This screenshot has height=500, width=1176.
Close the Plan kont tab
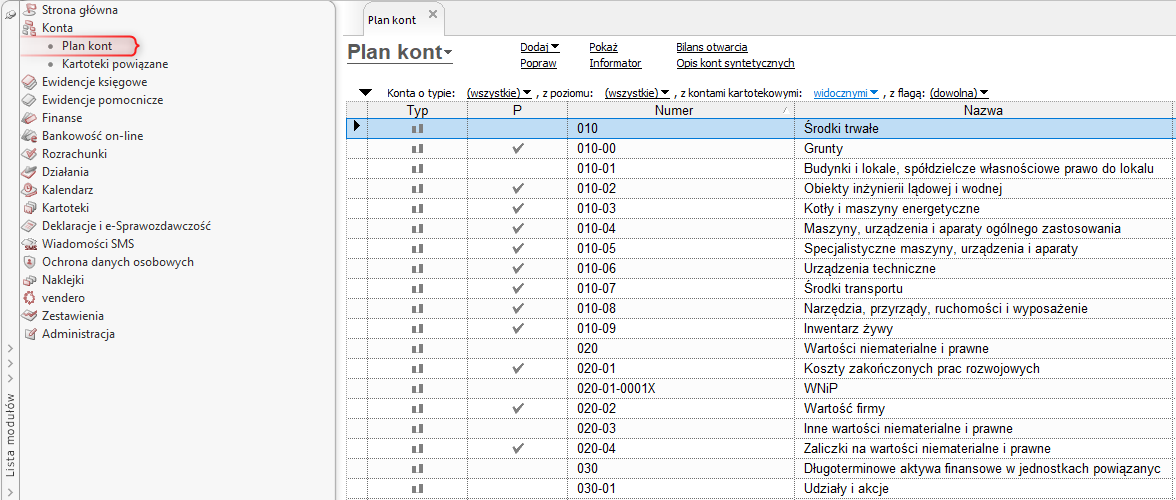(432, 15)
